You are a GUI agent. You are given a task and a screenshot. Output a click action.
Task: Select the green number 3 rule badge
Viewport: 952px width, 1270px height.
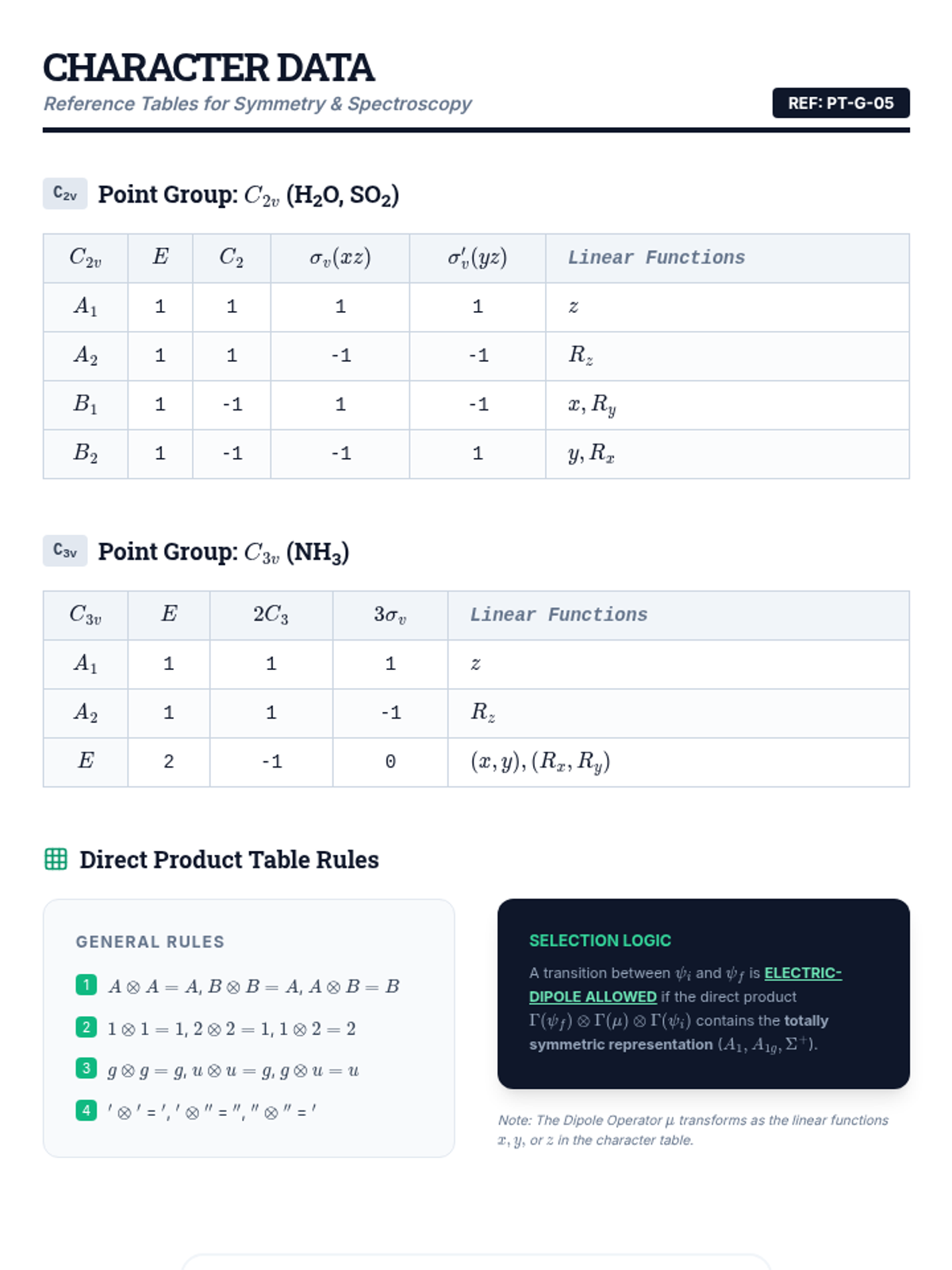86,1068
